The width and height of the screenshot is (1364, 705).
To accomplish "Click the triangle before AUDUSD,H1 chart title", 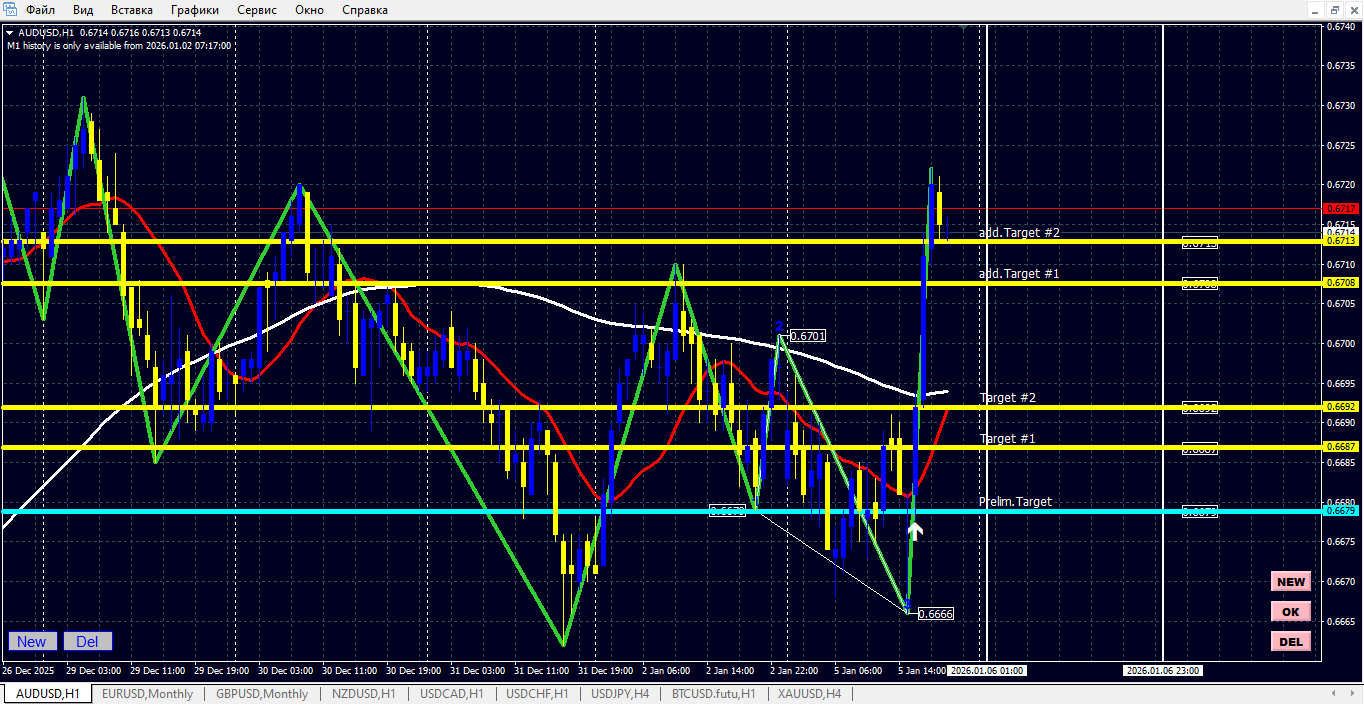I will click(11, 32).
